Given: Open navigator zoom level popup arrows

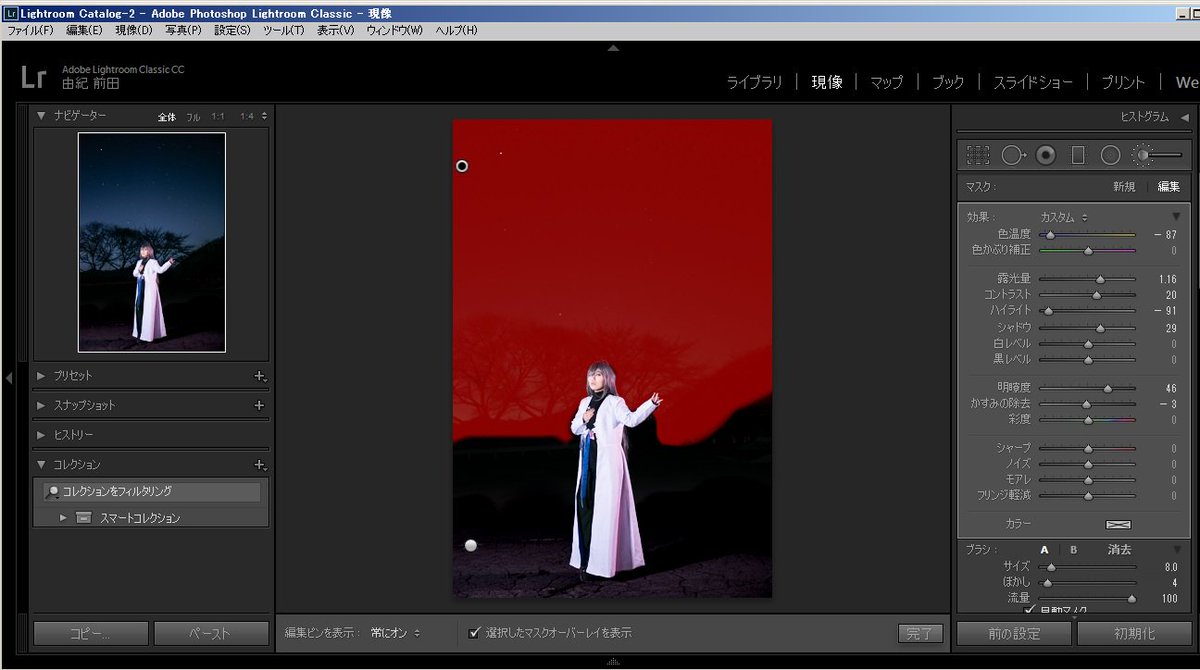Looking at the screenshot, I should coord(264,117).
